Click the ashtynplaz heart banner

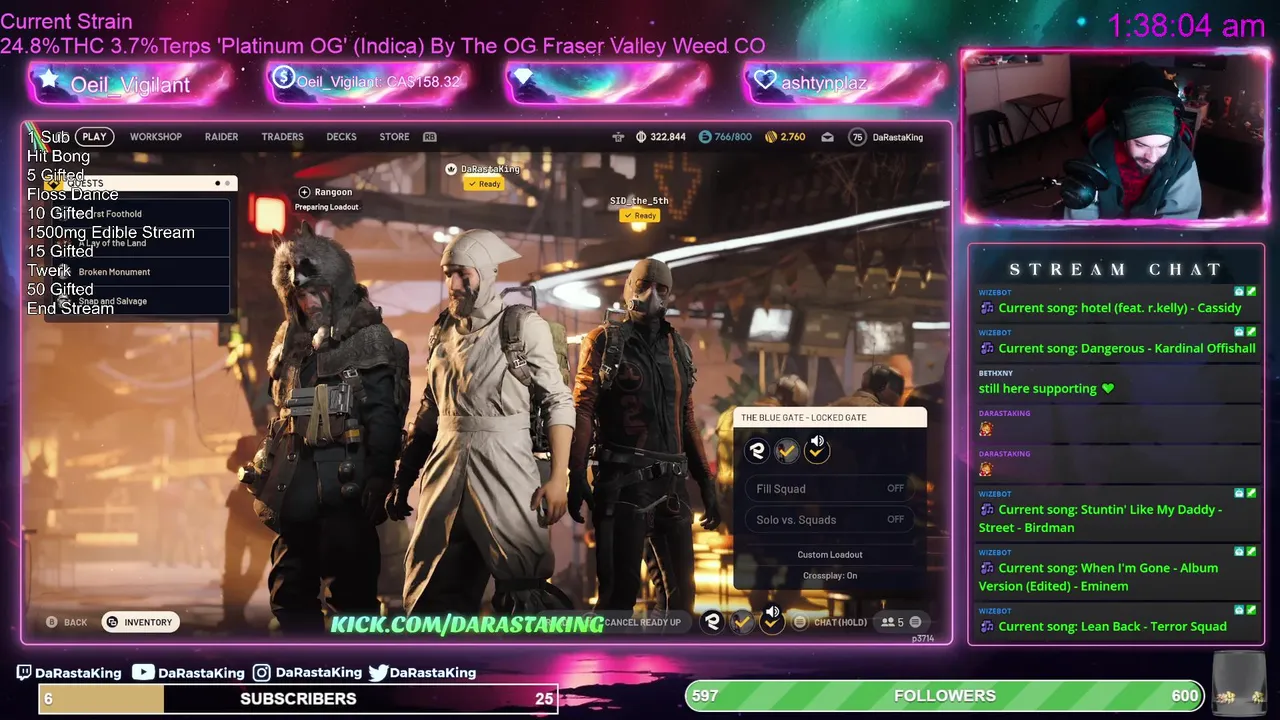pos(845,83)
